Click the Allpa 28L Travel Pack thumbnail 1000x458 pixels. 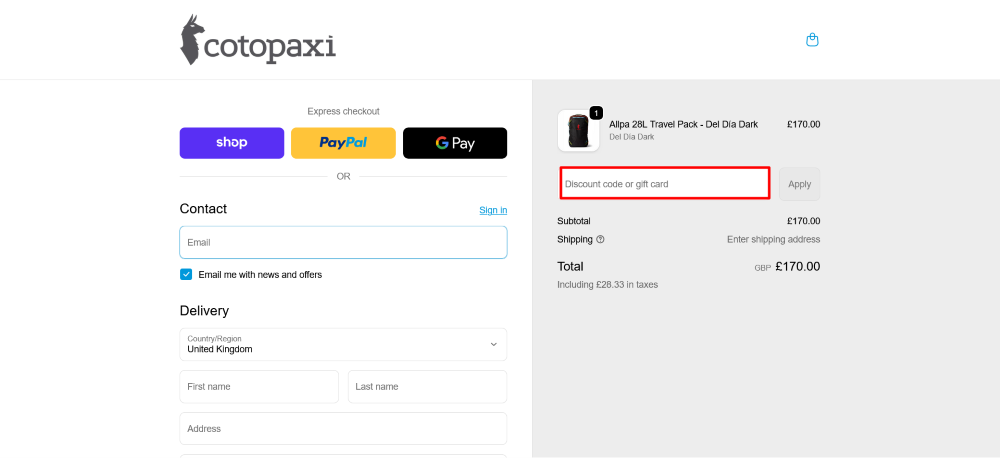578,131
